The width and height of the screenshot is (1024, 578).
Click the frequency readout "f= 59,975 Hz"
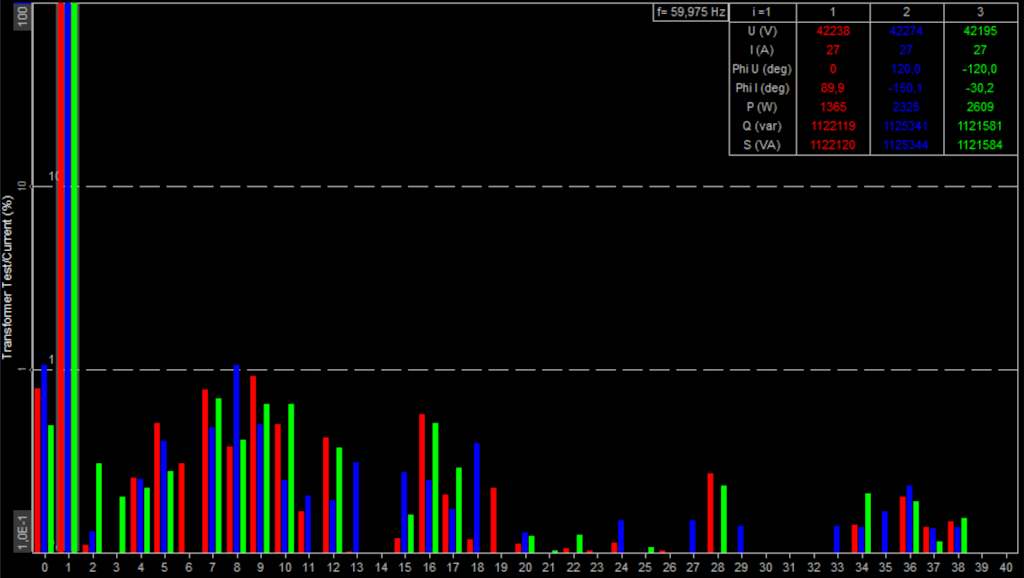coord(691,12)
